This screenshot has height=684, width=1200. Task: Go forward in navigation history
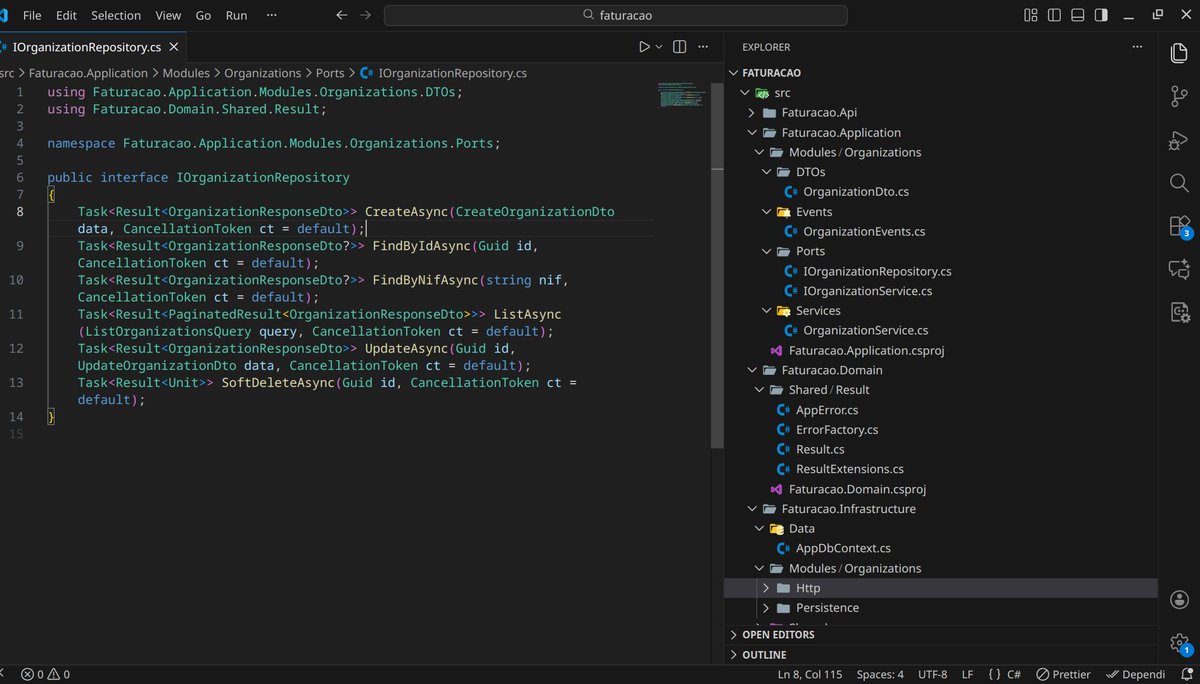[365, 15]
